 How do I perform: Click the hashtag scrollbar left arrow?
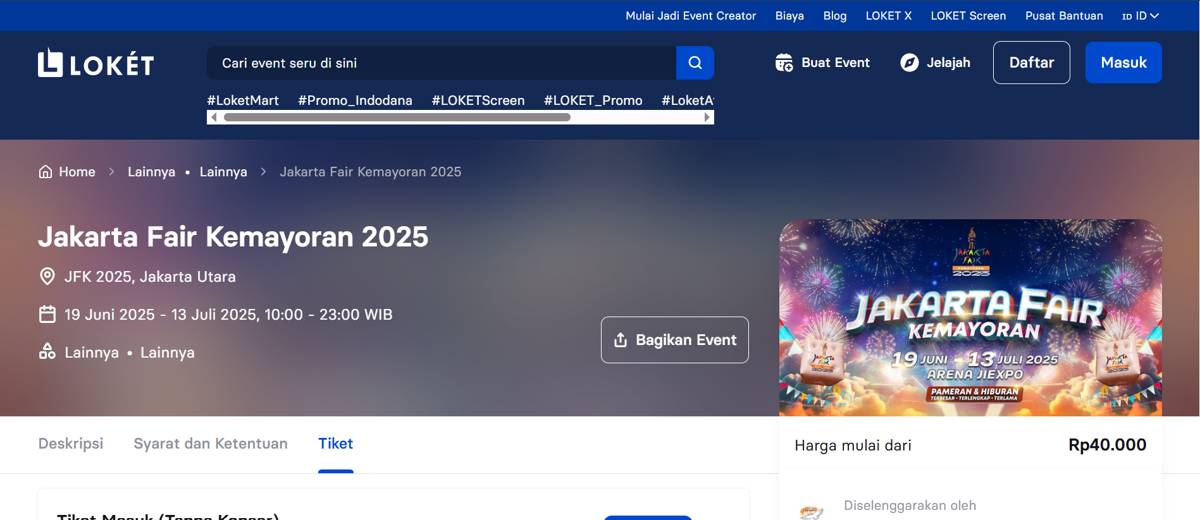(x=213, y=117)
